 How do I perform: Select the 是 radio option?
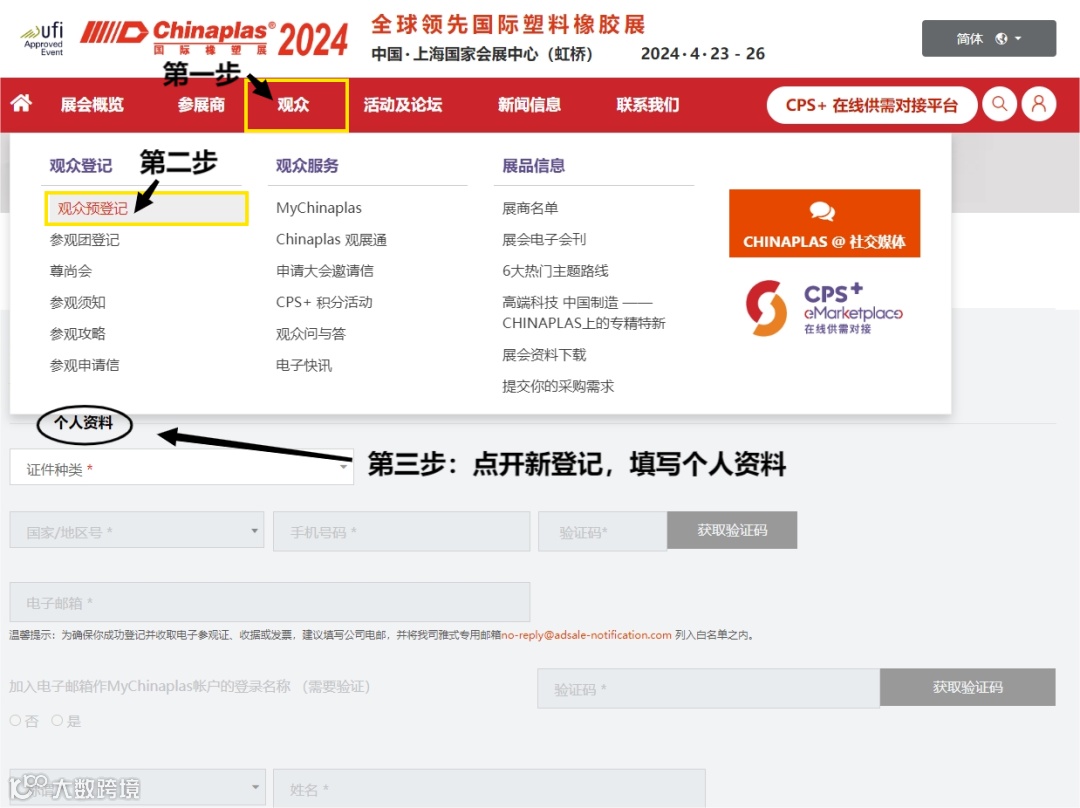point(57,721)
